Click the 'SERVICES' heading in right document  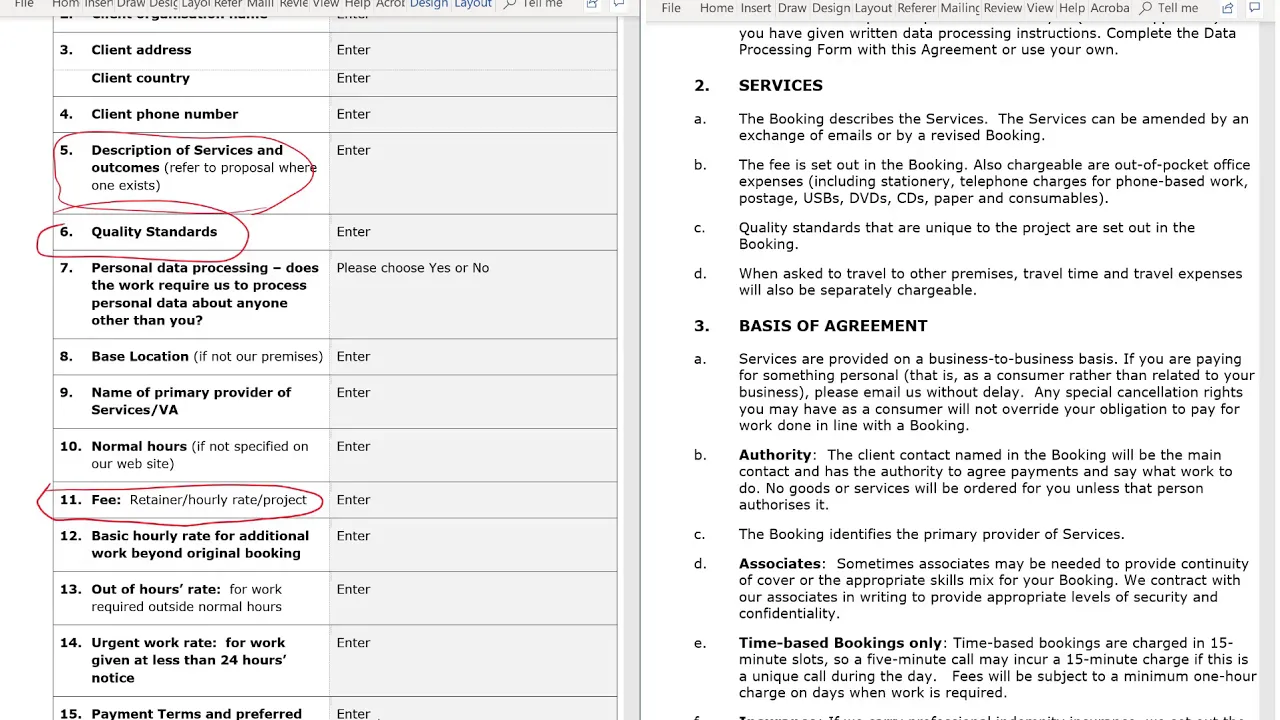pos(781,86)
